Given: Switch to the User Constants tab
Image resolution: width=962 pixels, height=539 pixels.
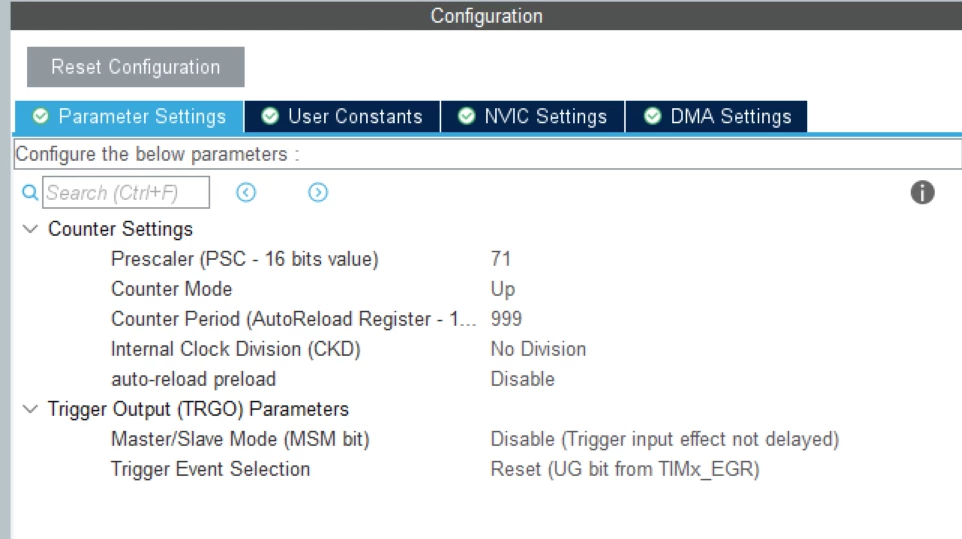Looking at the screenshot, I should coord(342,117).
